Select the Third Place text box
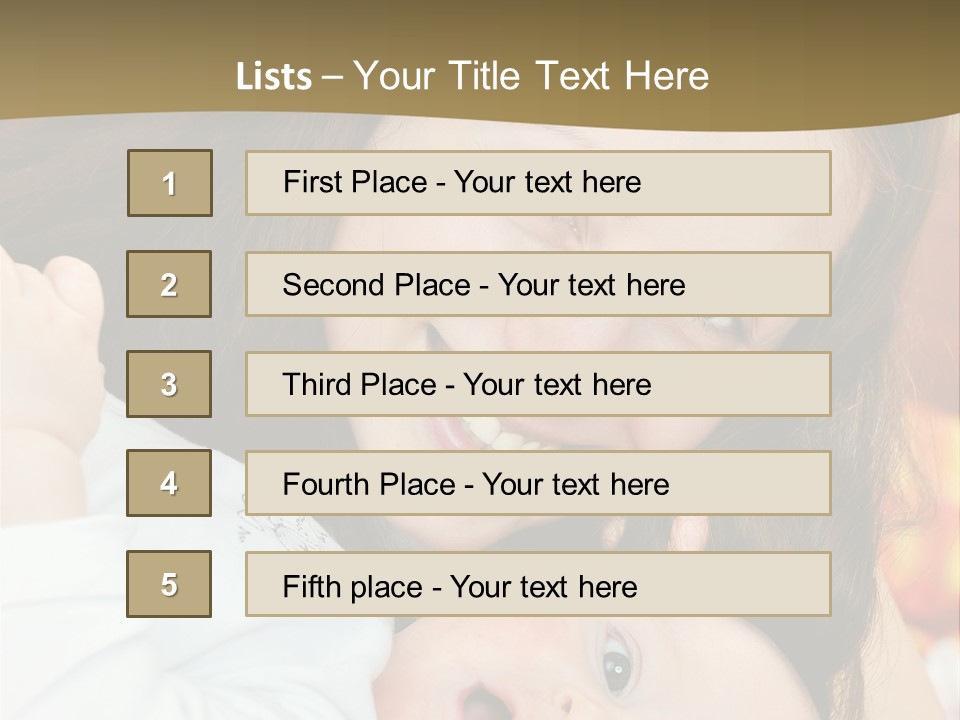960x720 pixels. (x=538, y=384)
